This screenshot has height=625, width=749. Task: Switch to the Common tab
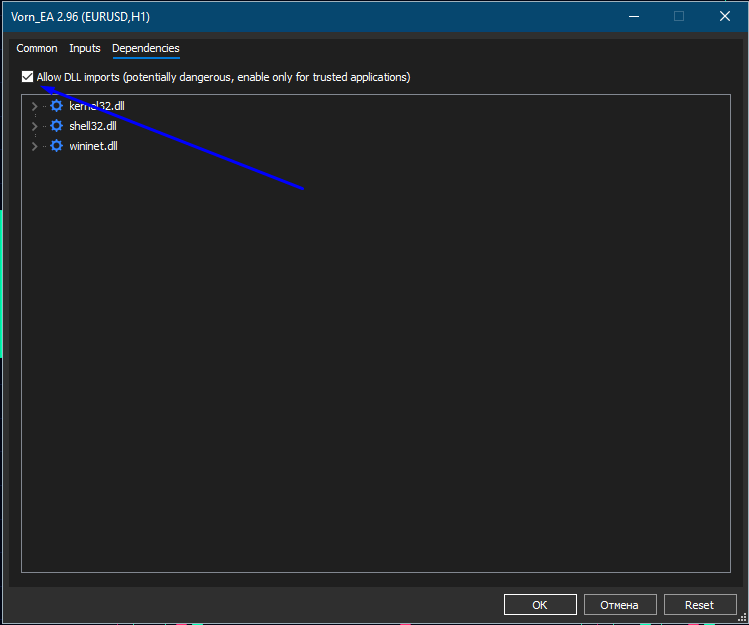tap(37, 48)
